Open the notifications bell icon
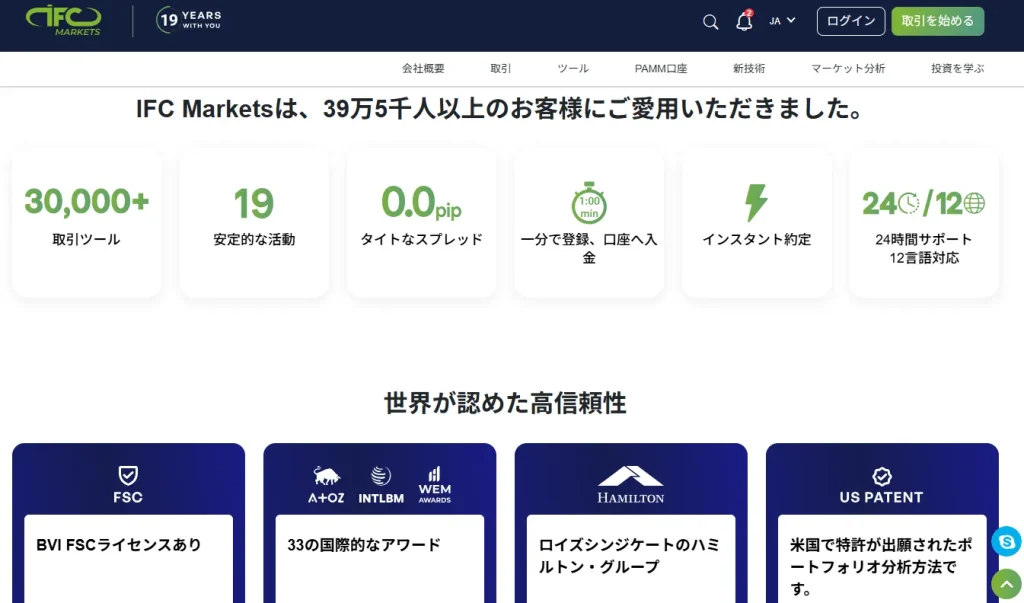 pos(744,21)
